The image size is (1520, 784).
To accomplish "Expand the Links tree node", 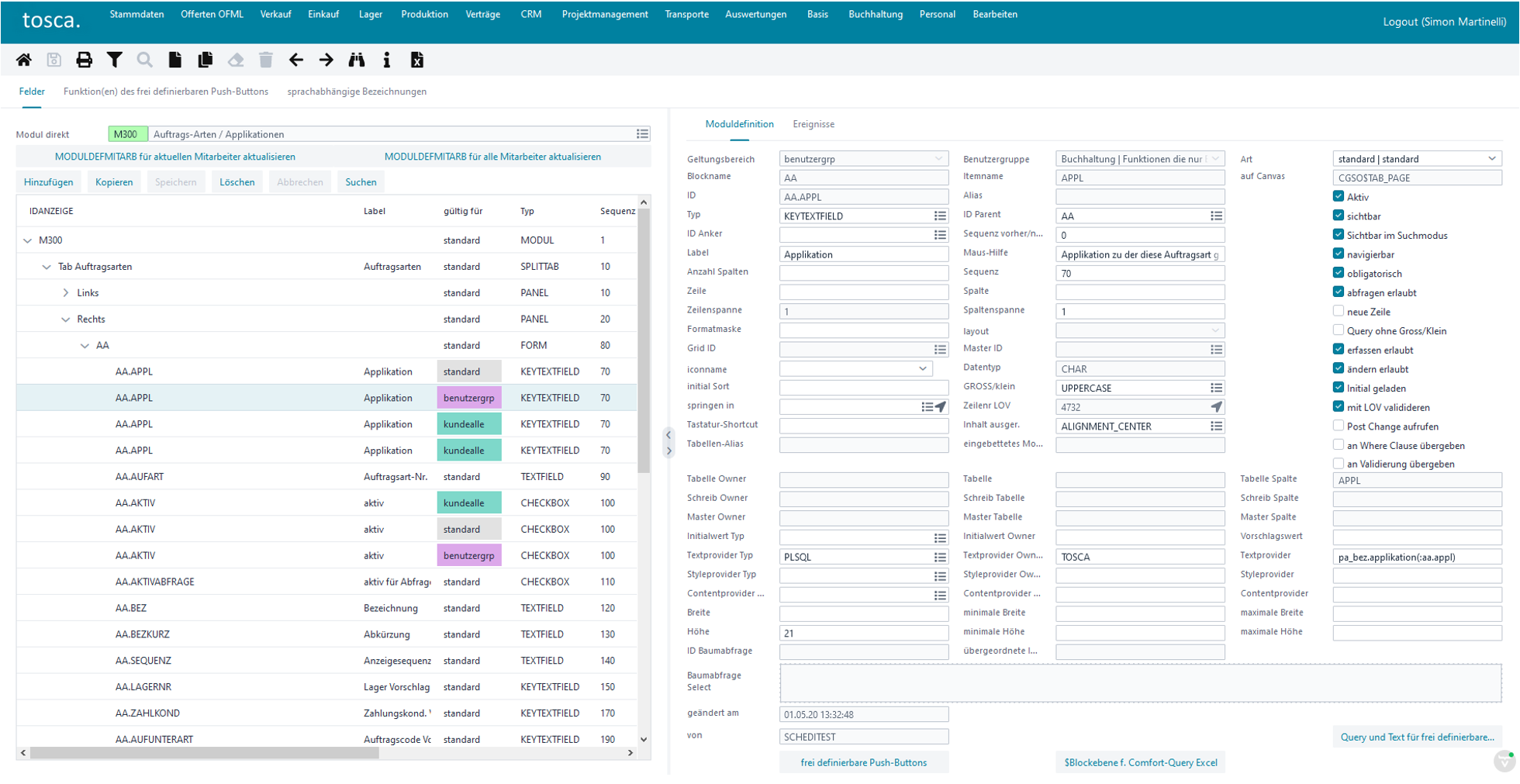I will point(65,292).
